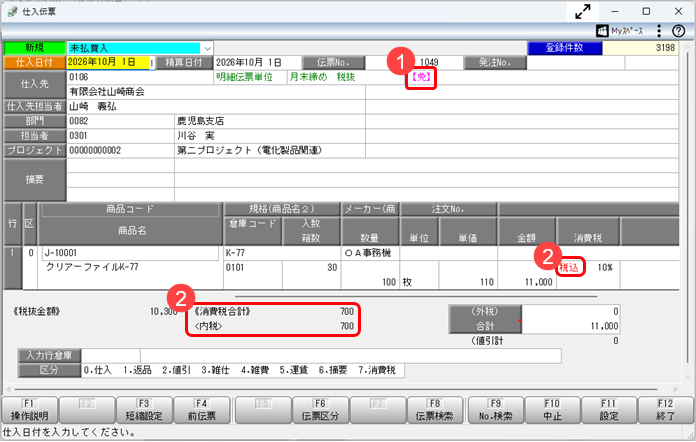Click the 税抜金額 label
The height and width of the screenshot is (442, 696).
[x=36, y=312]
